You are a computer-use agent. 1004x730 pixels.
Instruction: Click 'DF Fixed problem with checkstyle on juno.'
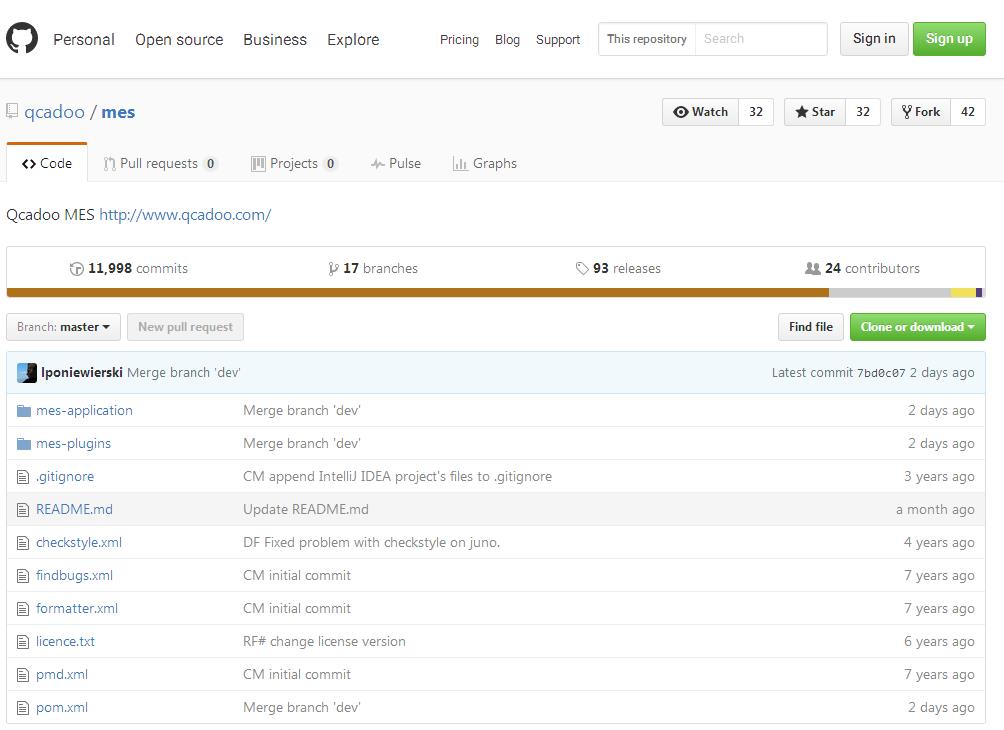(371, 543)
